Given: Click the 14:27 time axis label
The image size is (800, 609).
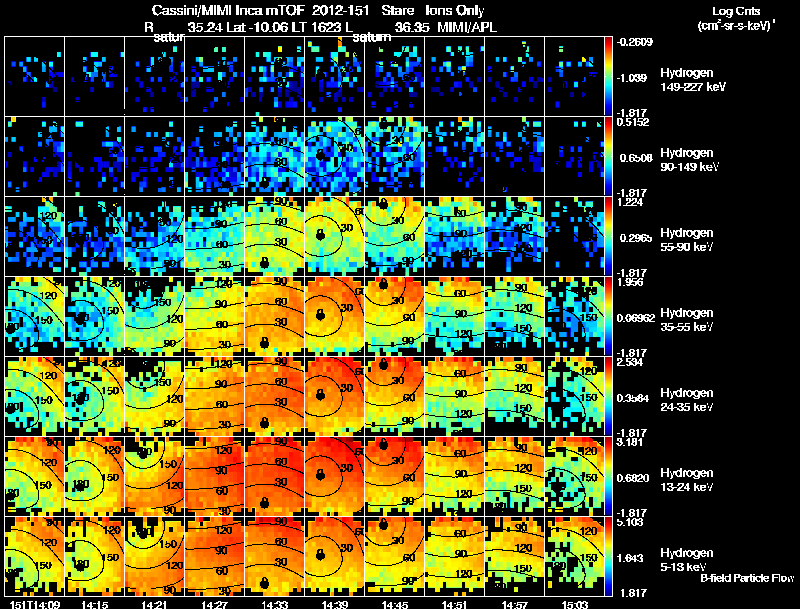Looking at the screenshot, I should 214,605.
